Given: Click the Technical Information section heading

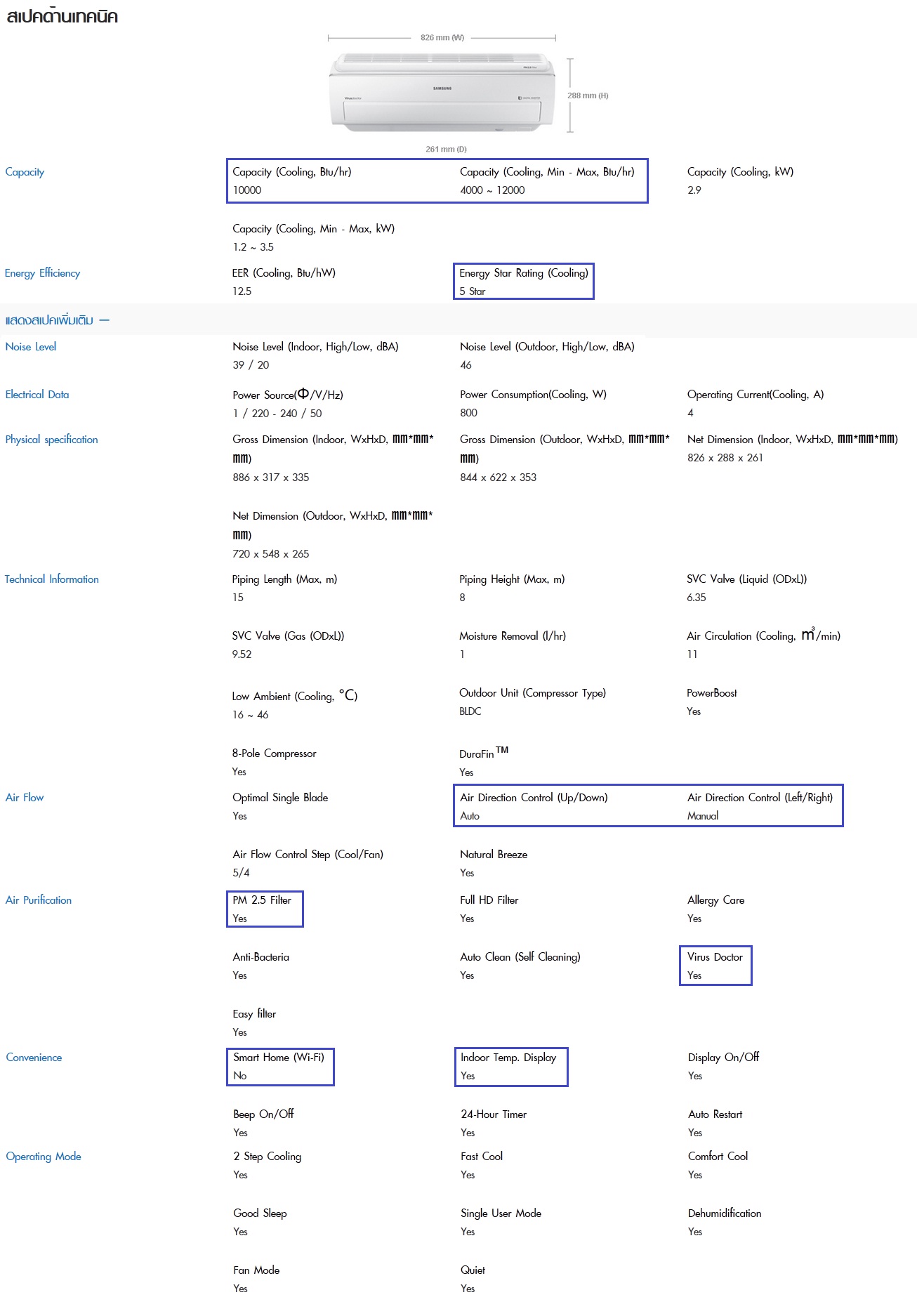Looking at the screenshot, I should point(51,579).
